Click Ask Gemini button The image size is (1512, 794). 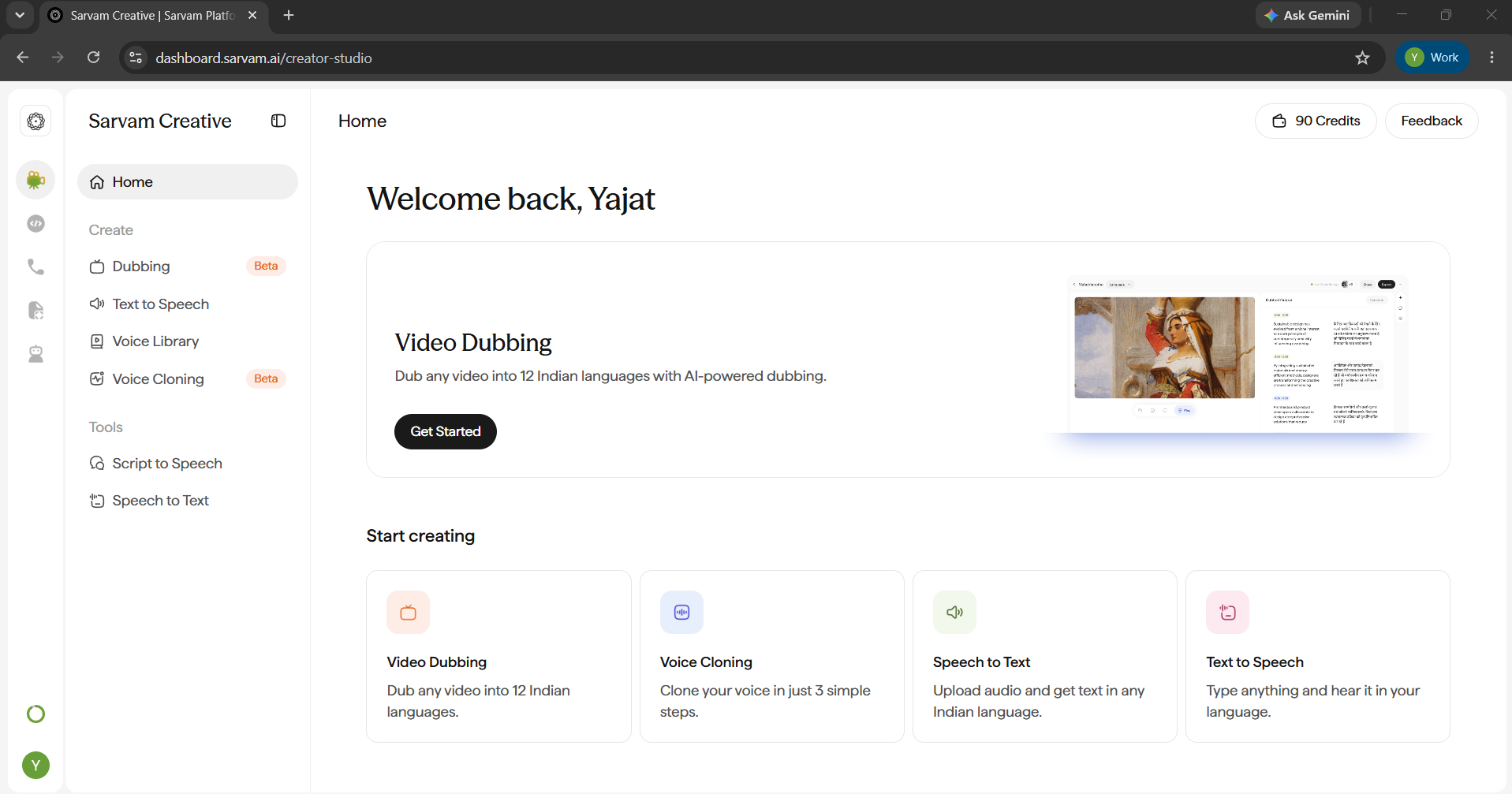tap(1308, 15)
